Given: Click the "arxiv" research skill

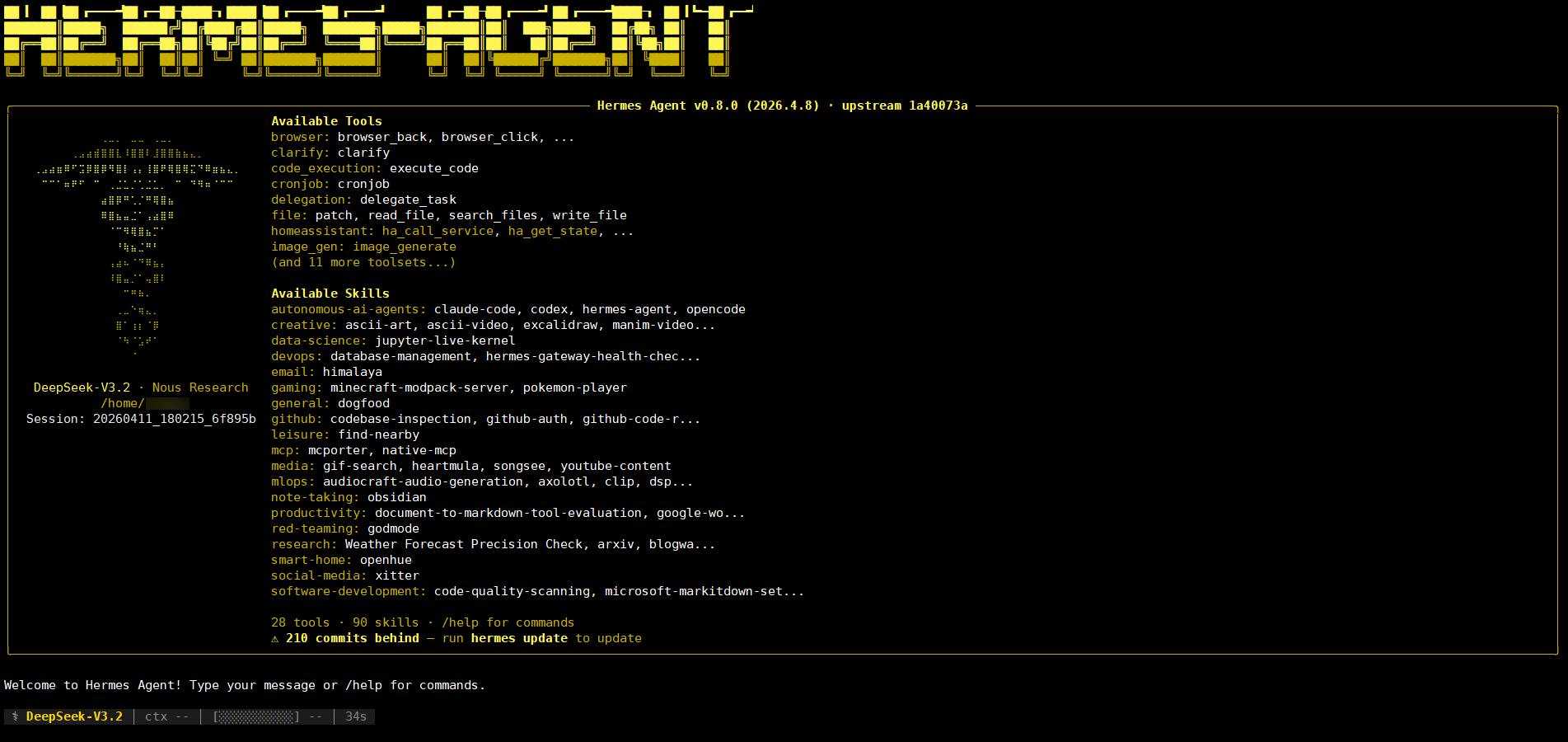Looking at the screenshot, I should point(615,544).
